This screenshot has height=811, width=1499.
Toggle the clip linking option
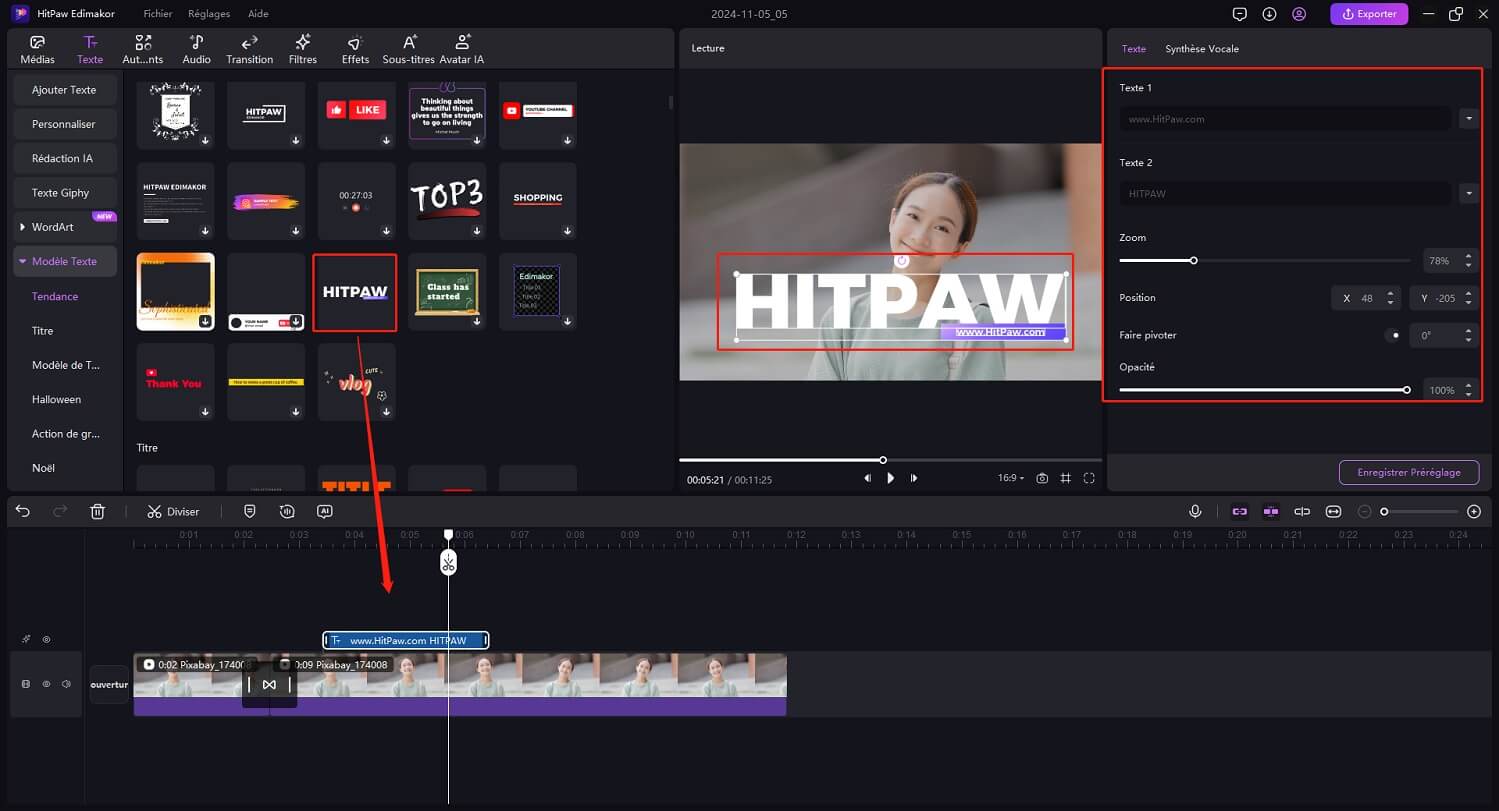pos(1240,511)
